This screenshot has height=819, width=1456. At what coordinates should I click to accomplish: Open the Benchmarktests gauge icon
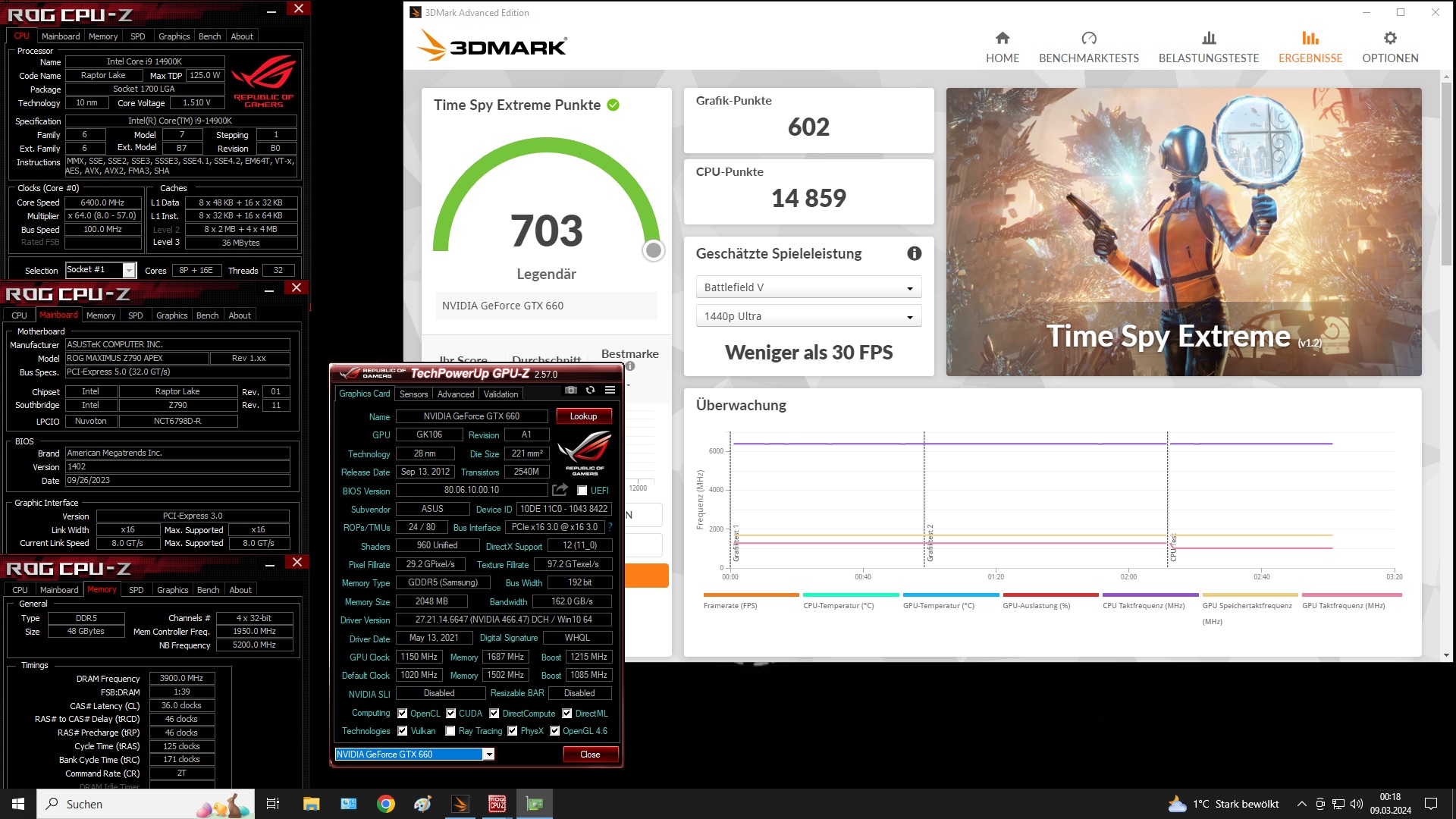1088,38
